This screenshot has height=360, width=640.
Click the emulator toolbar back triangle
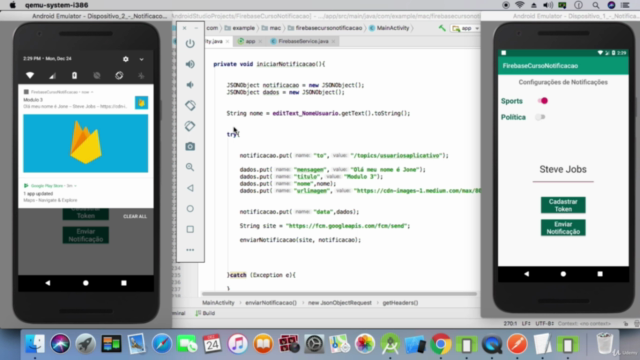tap(190, 188)
